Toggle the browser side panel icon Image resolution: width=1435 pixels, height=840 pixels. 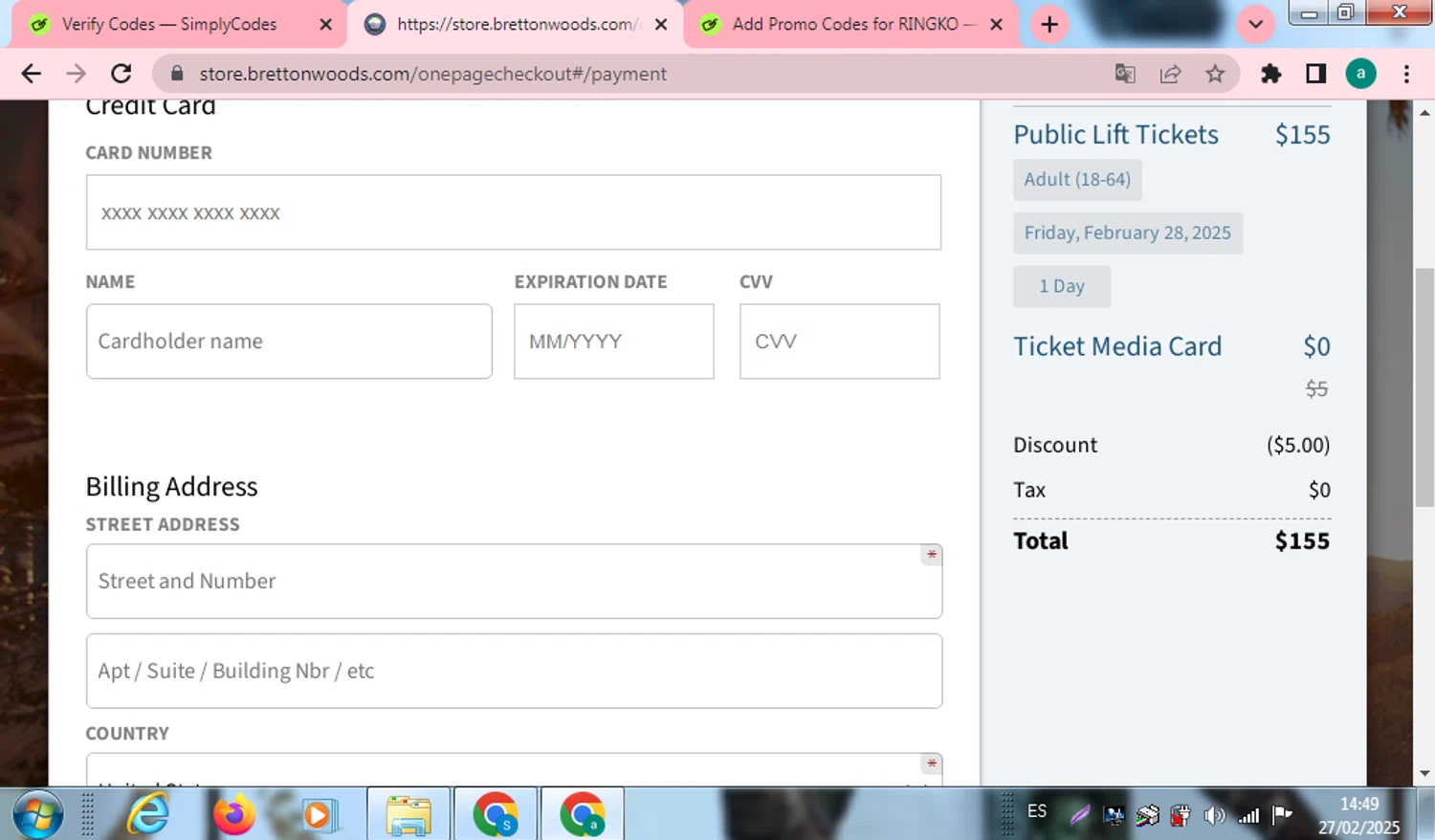tap(1315, 74)
